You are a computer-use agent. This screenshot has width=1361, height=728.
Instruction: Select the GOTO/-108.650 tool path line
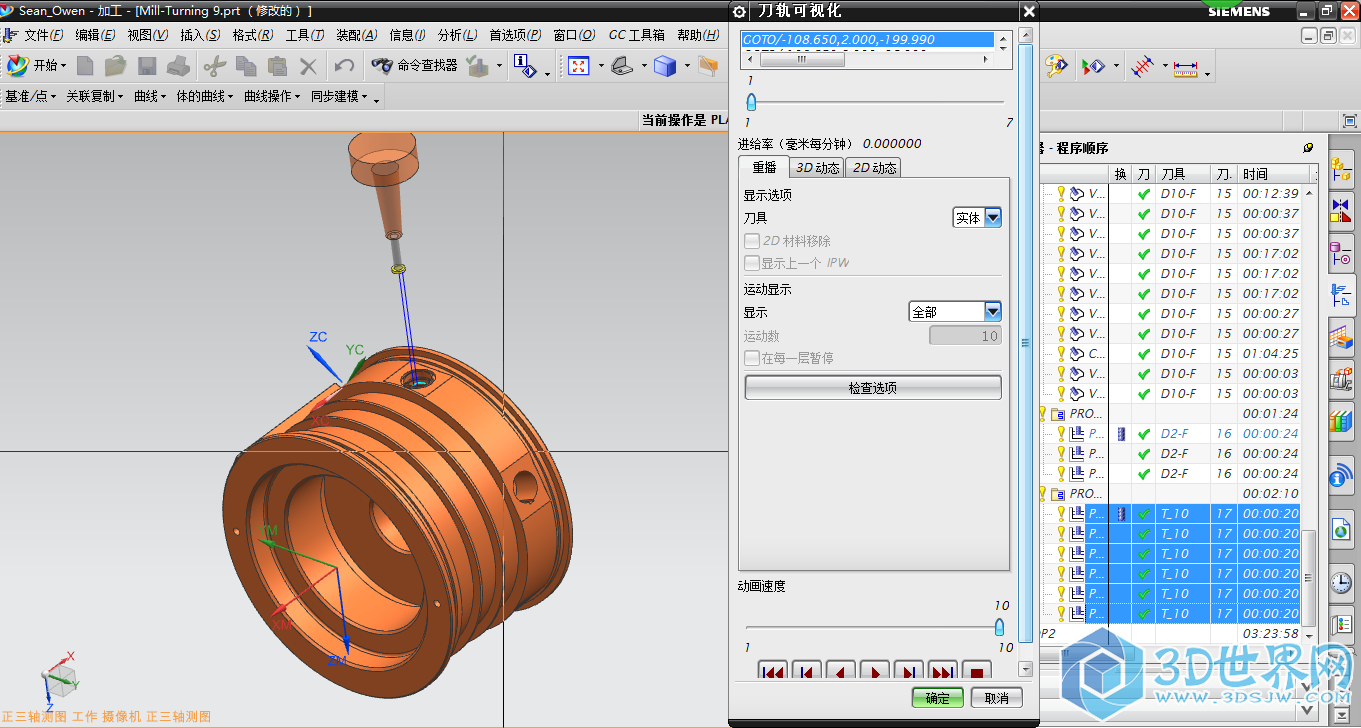[867, 40]
